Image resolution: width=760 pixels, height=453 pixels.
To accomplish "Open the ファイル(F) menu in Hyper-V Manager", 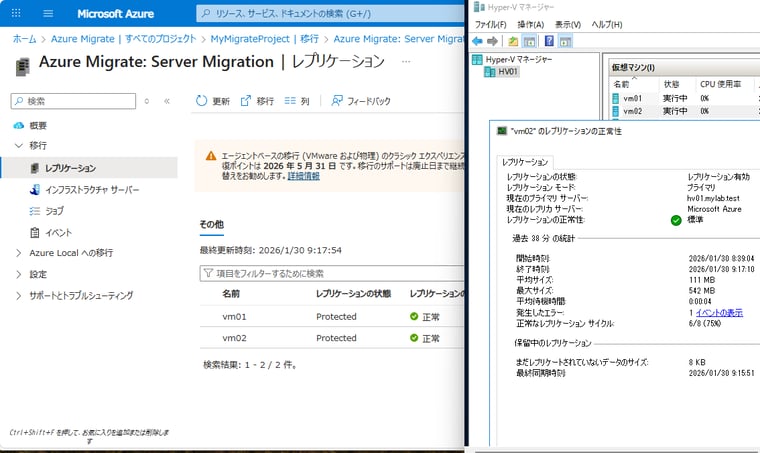I will (491, 24).
